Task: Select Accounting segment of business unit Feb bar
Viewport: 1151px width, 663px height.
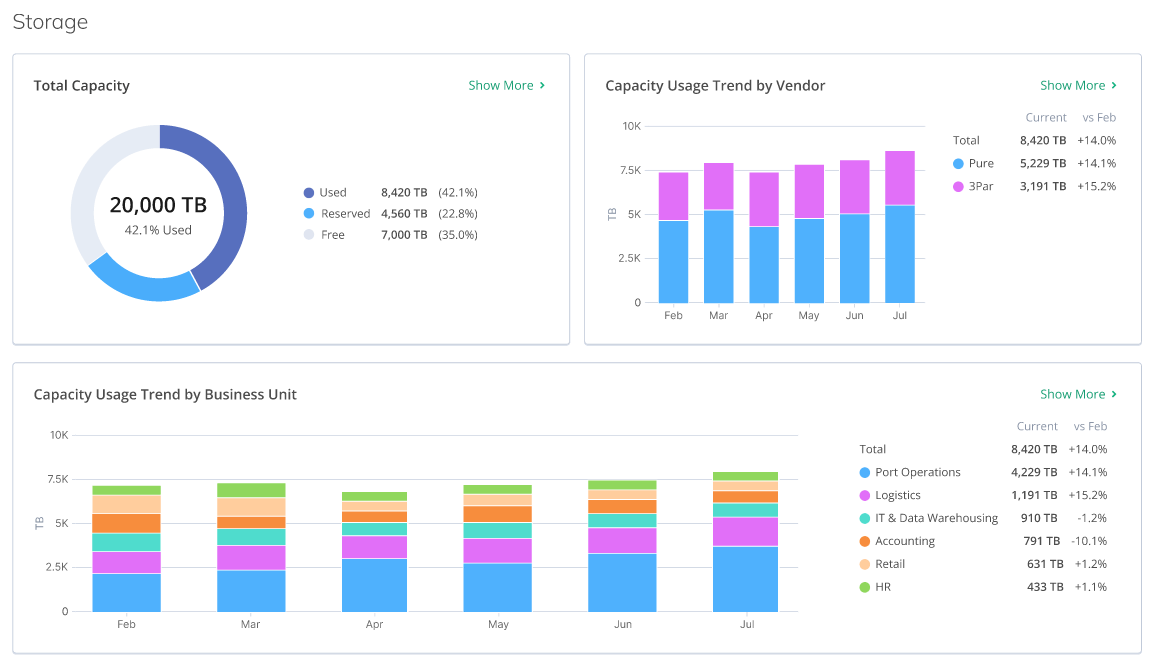Action: pos(126,523)
